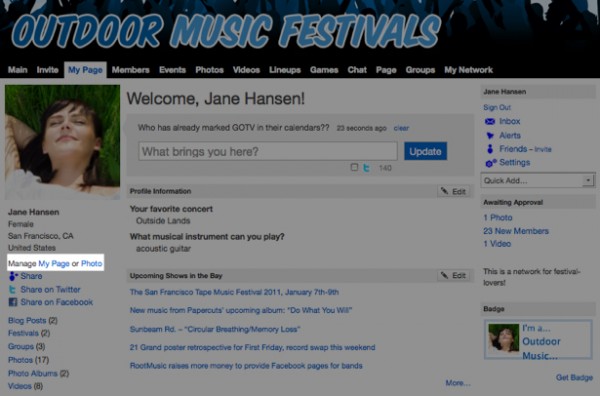
Task: Go to the Members tab
Action: (x=130, y=70)
